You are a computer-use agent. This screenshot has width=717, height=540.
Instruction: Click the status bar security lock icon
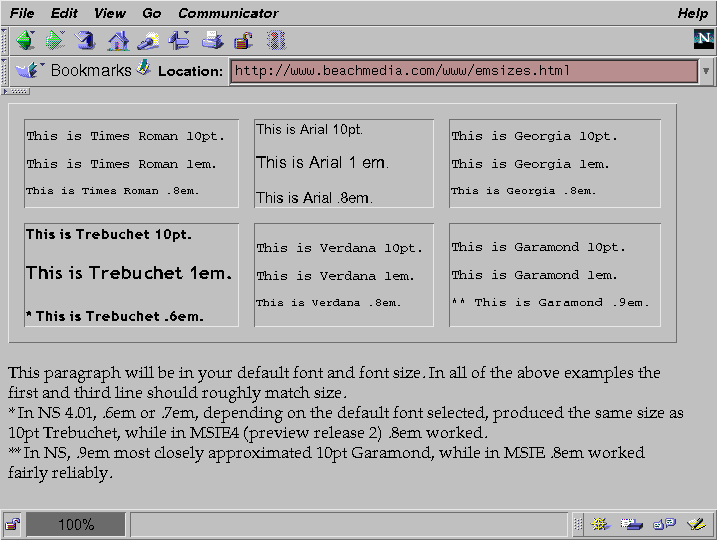(x=12, y=524)
